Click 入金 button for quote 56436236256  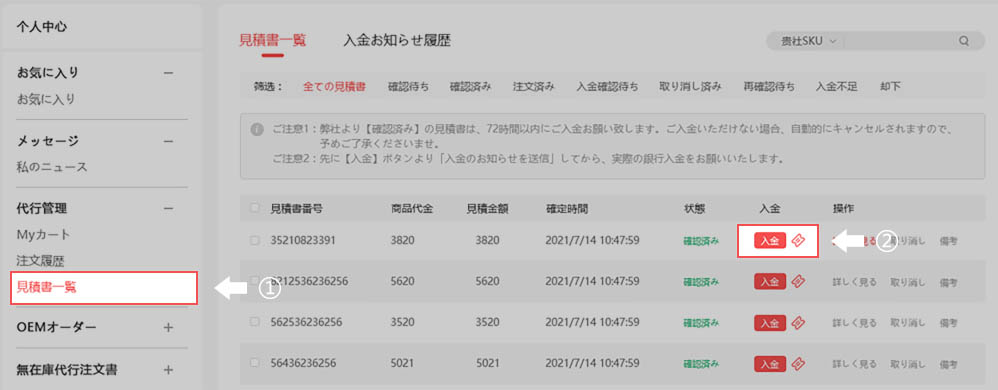[770, 364]
